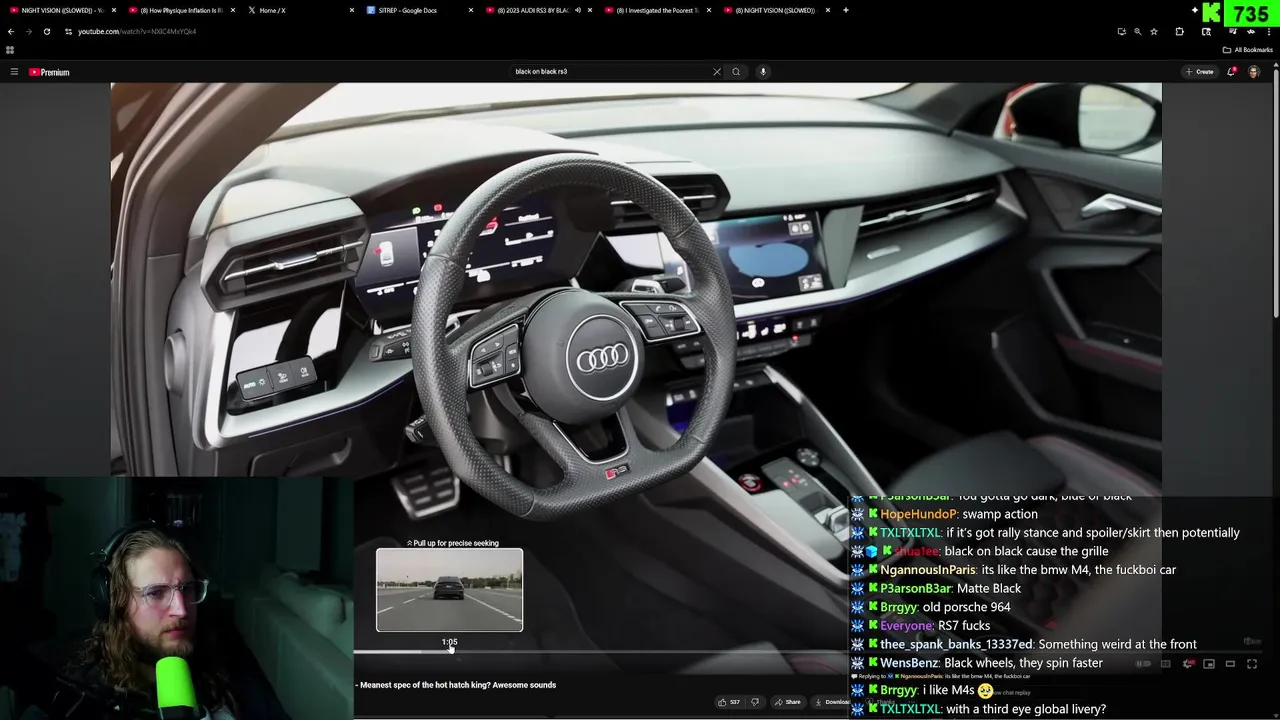Image resolution: width=1280 pixels, height=720 pixels.
Task: Close the SITREP Google Docs tab
Action: click(471, 10)
